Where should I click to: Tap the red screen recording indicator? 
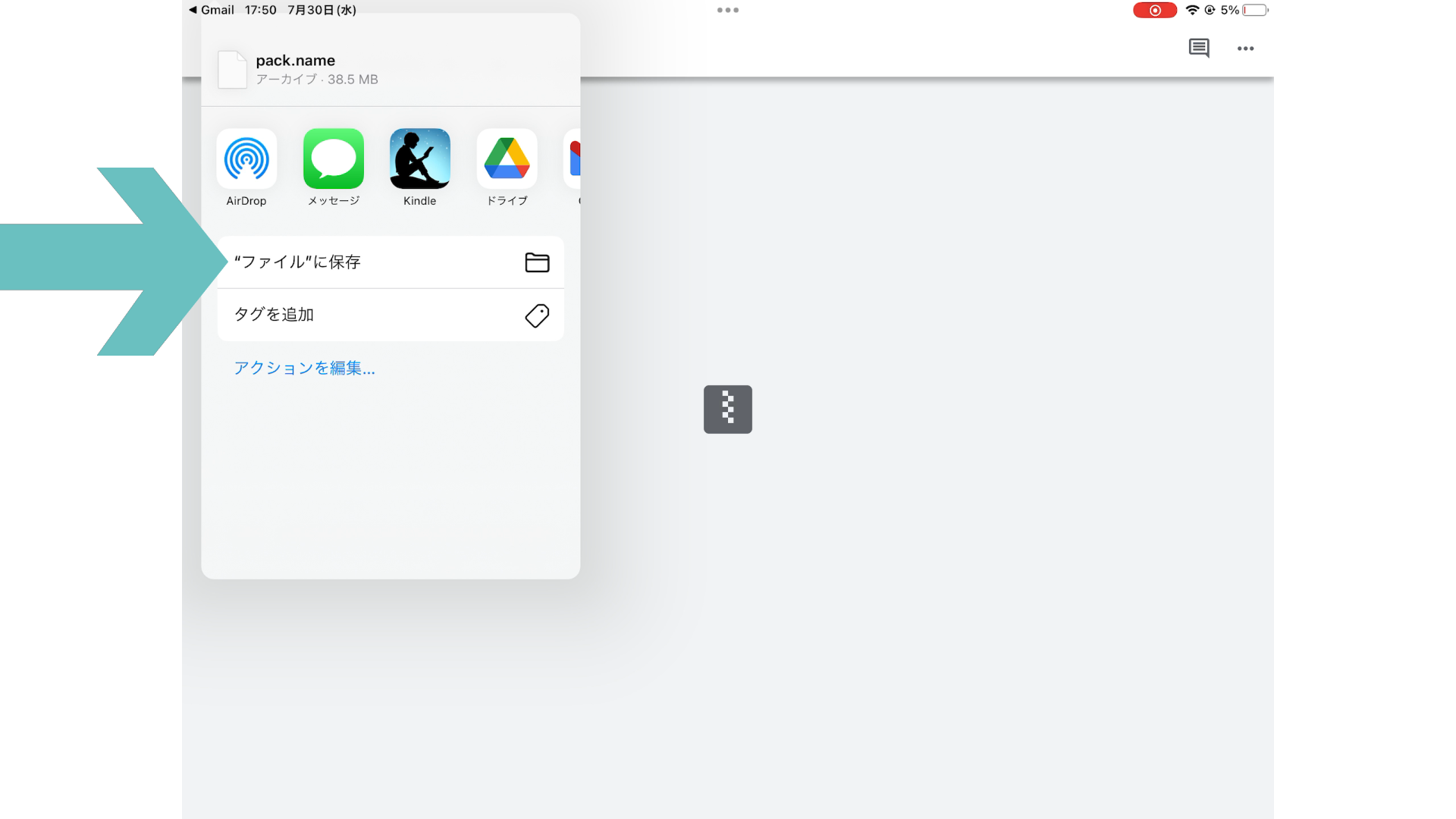pos(1154,10)
